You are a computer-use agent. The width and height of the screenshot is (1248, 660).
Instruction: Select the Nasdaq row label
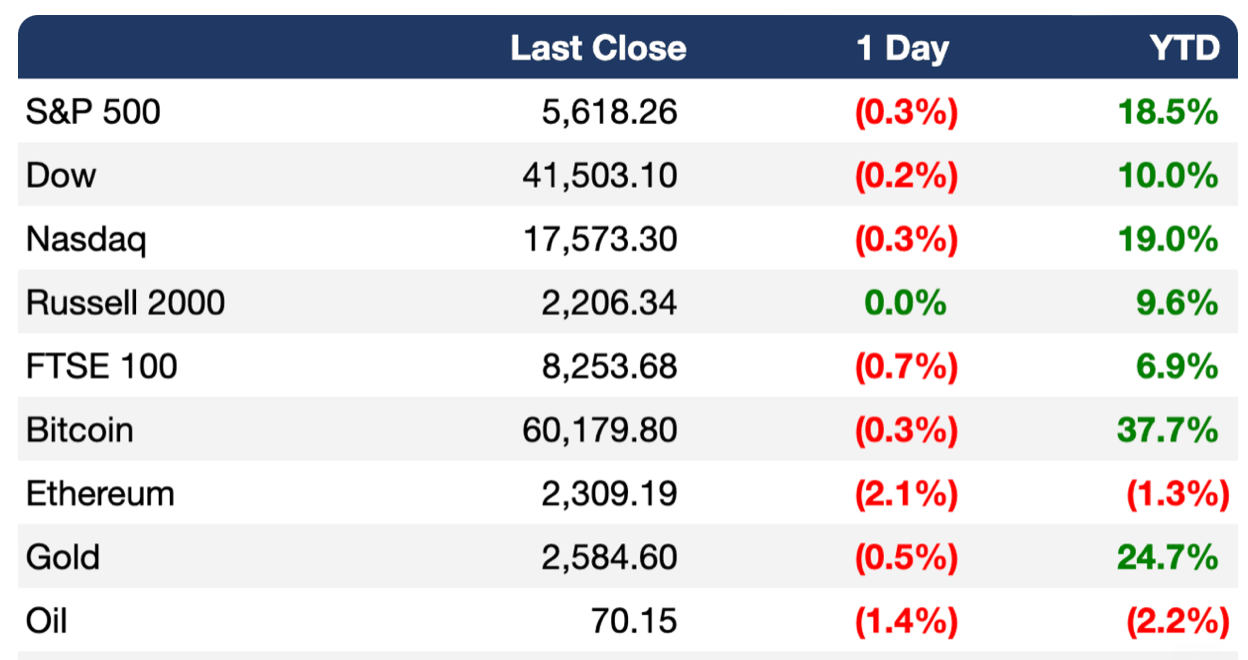86,240
